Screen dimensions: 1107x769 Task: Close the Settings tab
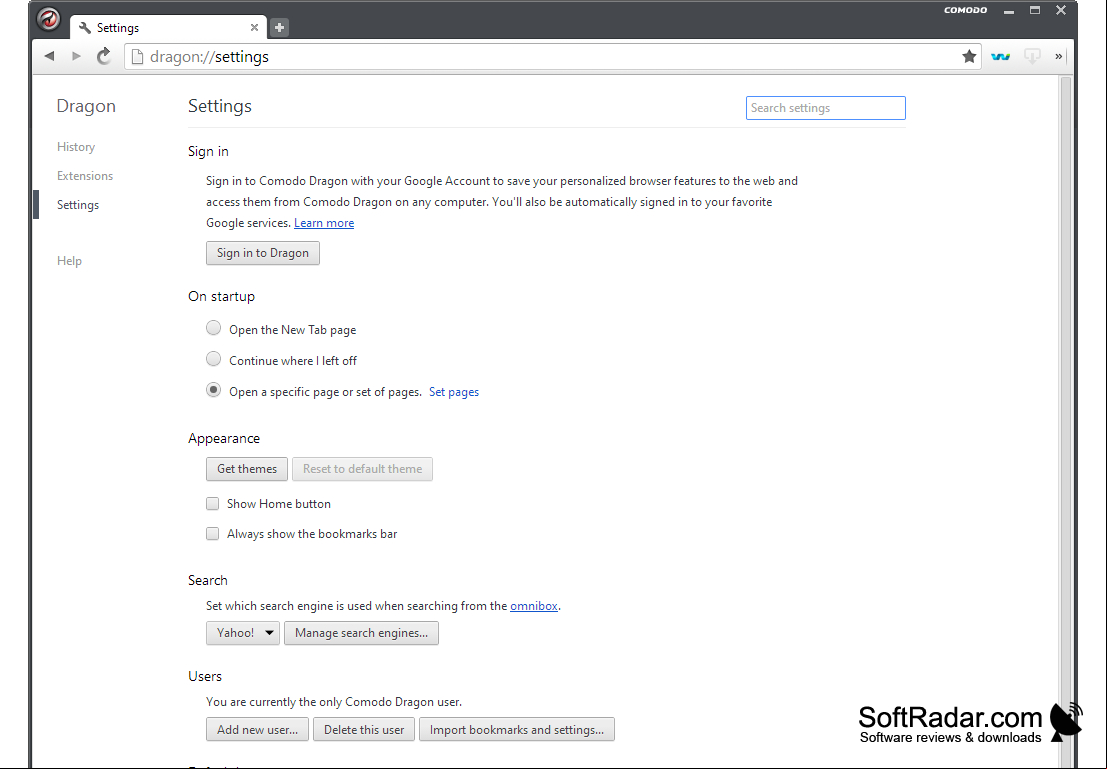point(254,28)
